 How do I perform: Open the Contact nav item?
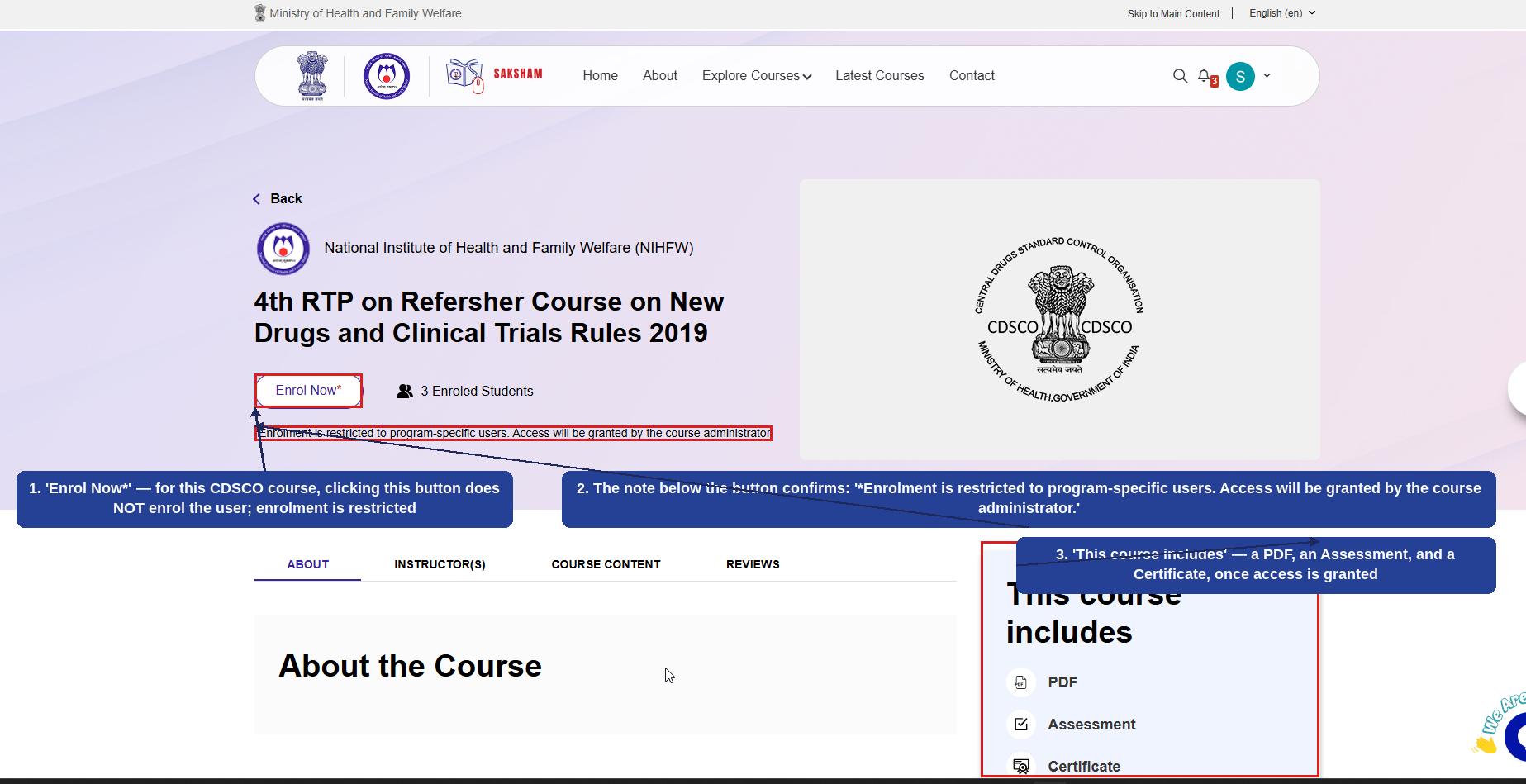[x=972, y=76]
